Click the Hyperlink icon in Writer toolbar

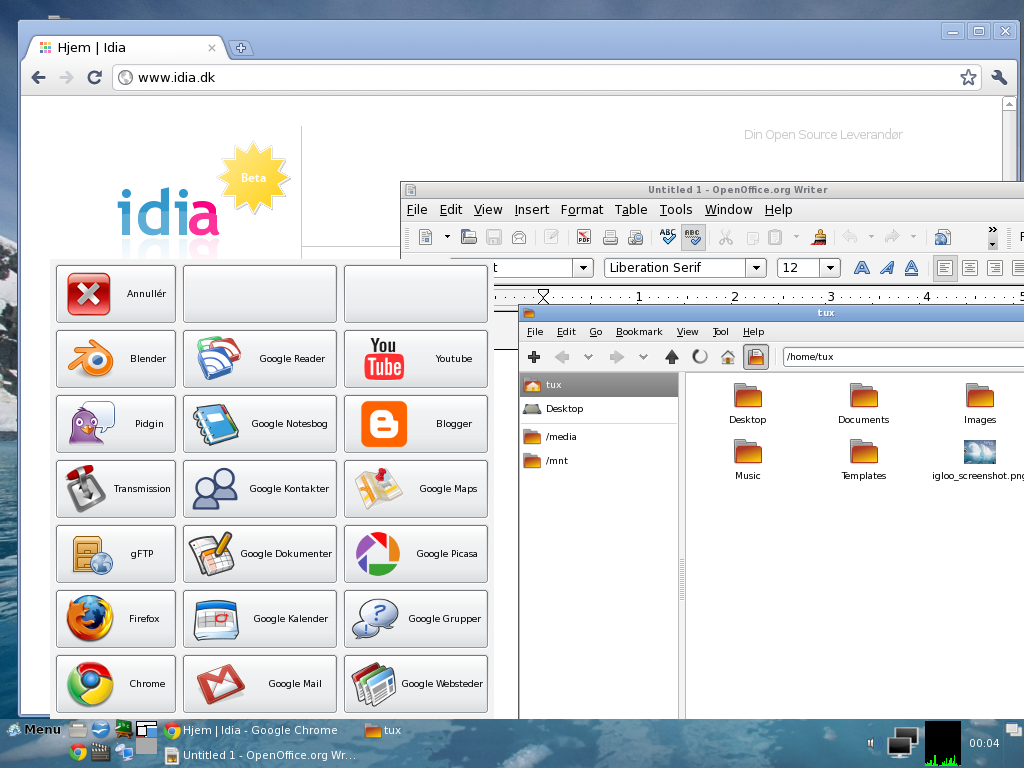(x=942, y=237)
